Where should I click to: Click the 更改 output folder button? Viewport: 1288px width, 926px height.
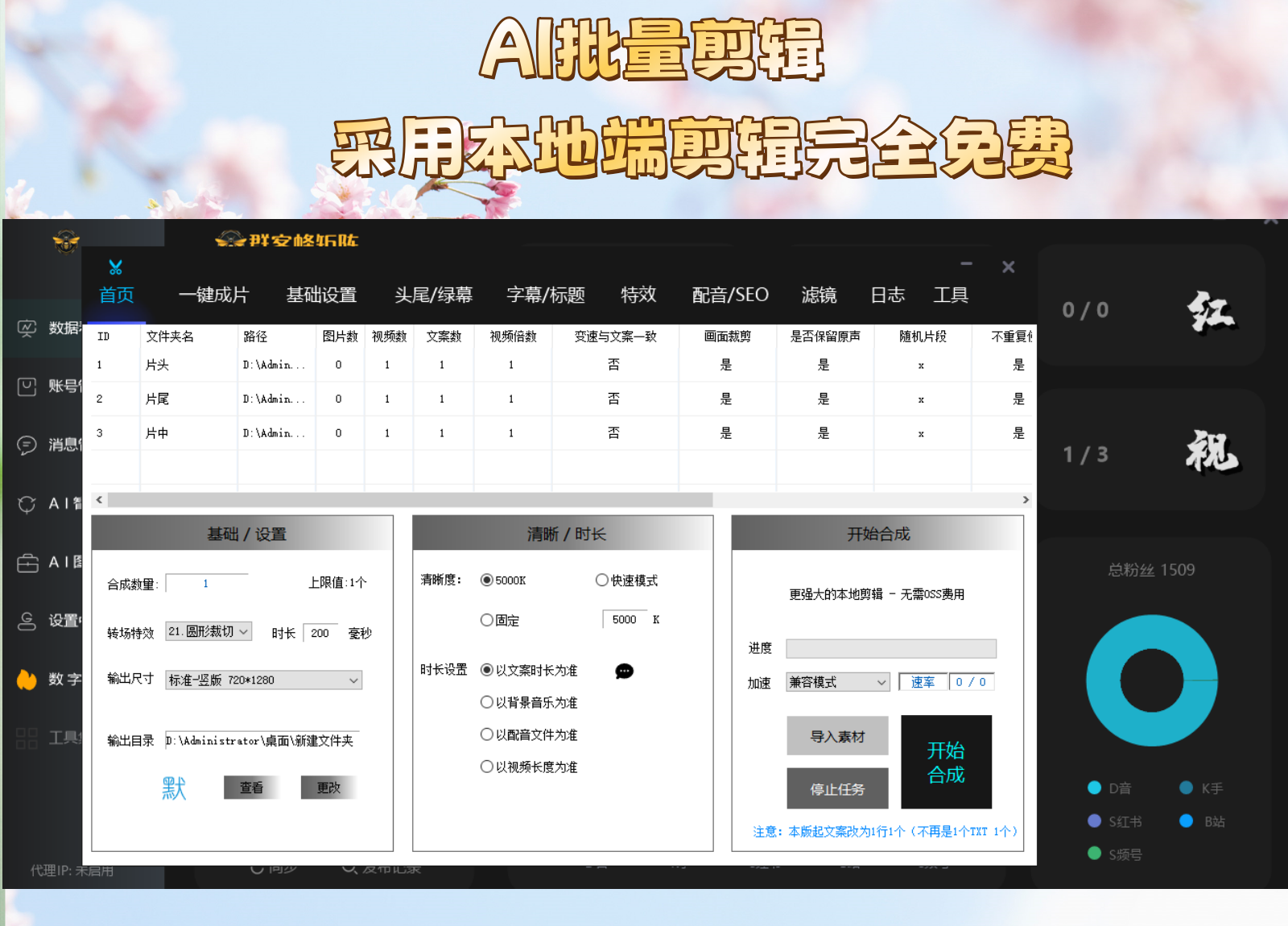[x=328, y=788]
